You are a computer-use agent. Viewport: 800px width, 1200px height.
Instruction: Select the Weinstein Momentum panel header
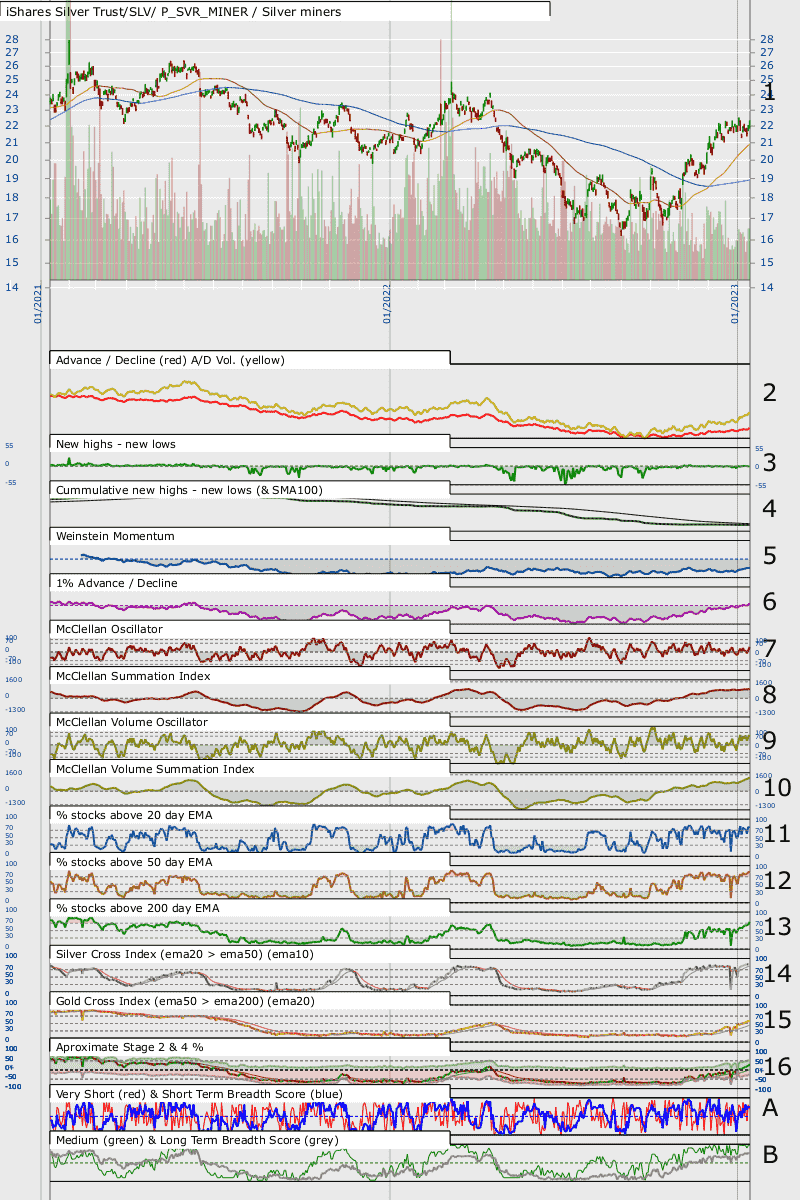coord(115,536)
